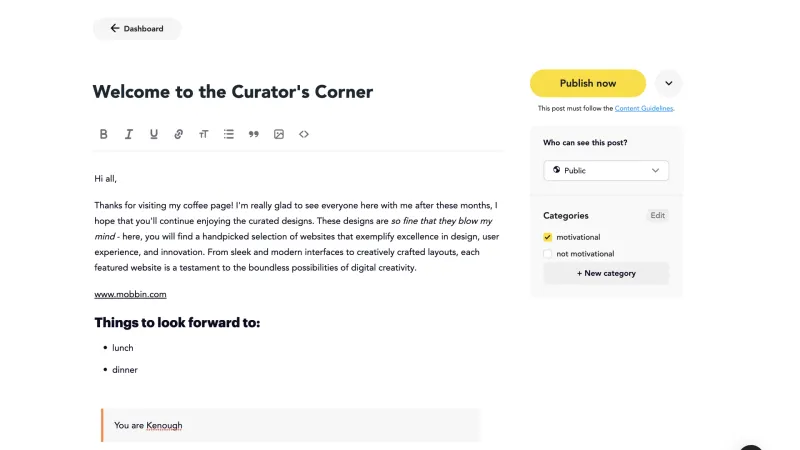Open the Public visibility dropdown
This screenshot has width=800, height=450.
pyautogui.click(x=606, y=170)
